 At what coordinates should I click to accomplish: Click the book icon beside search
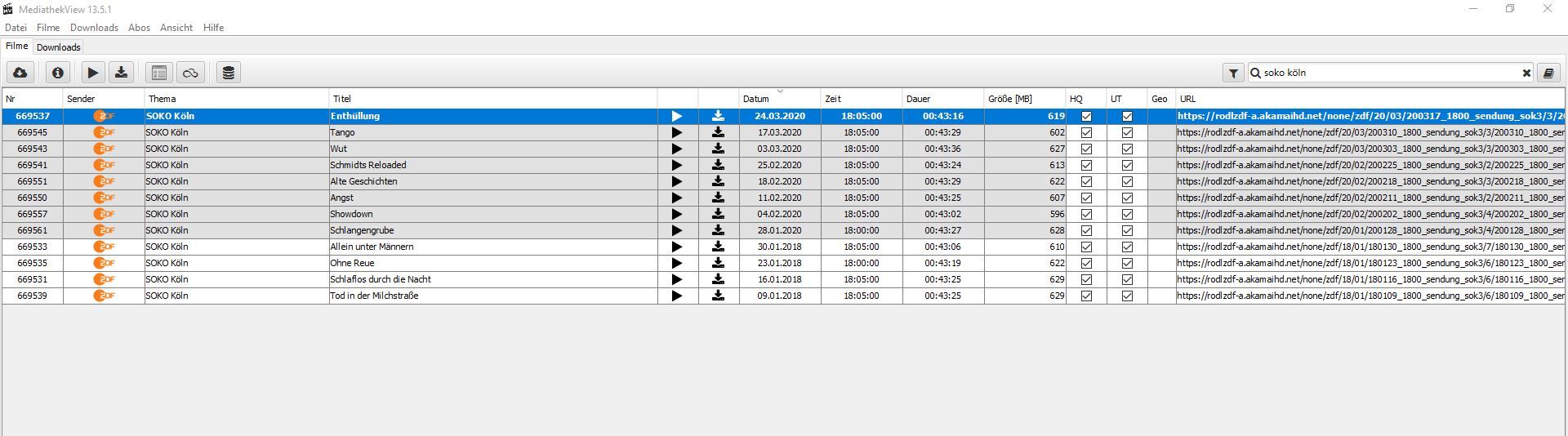(1548, 73)
